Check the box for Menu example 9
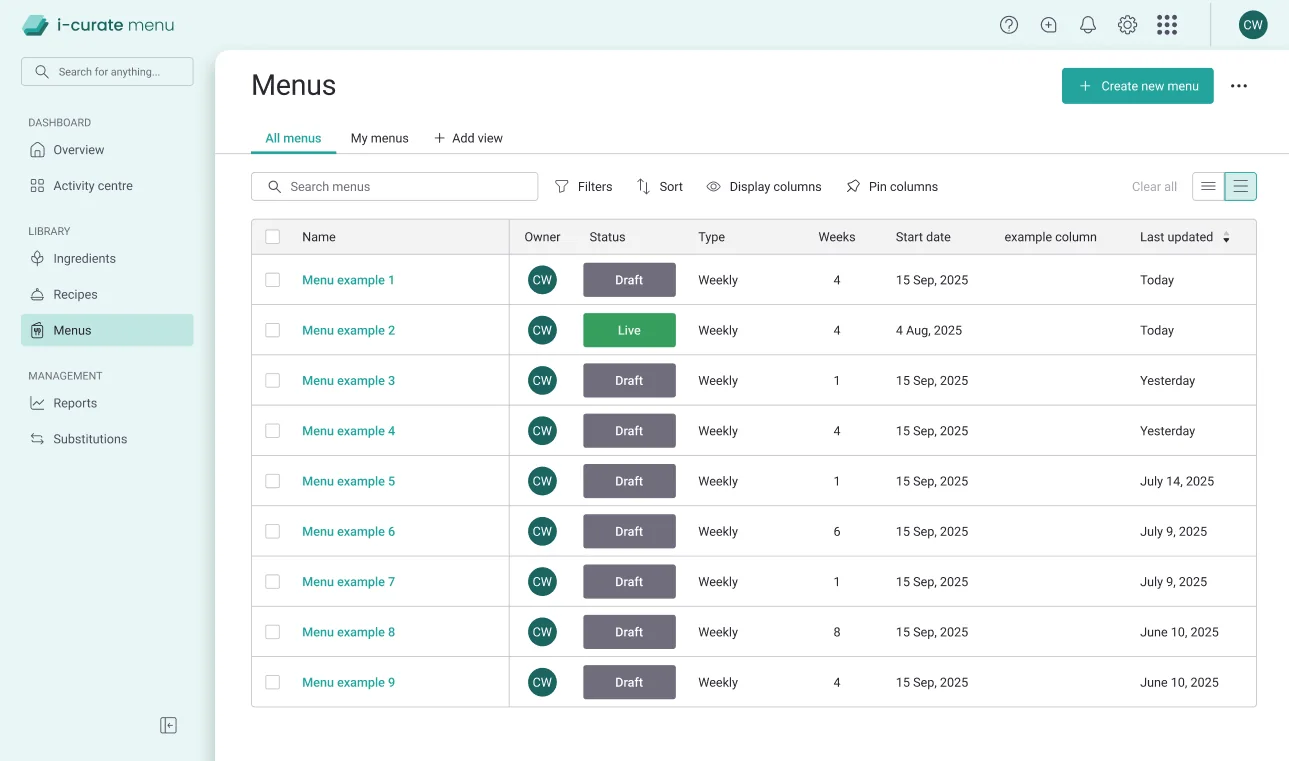The height and width of the screenshot is (761, 1289). point(272,682)
